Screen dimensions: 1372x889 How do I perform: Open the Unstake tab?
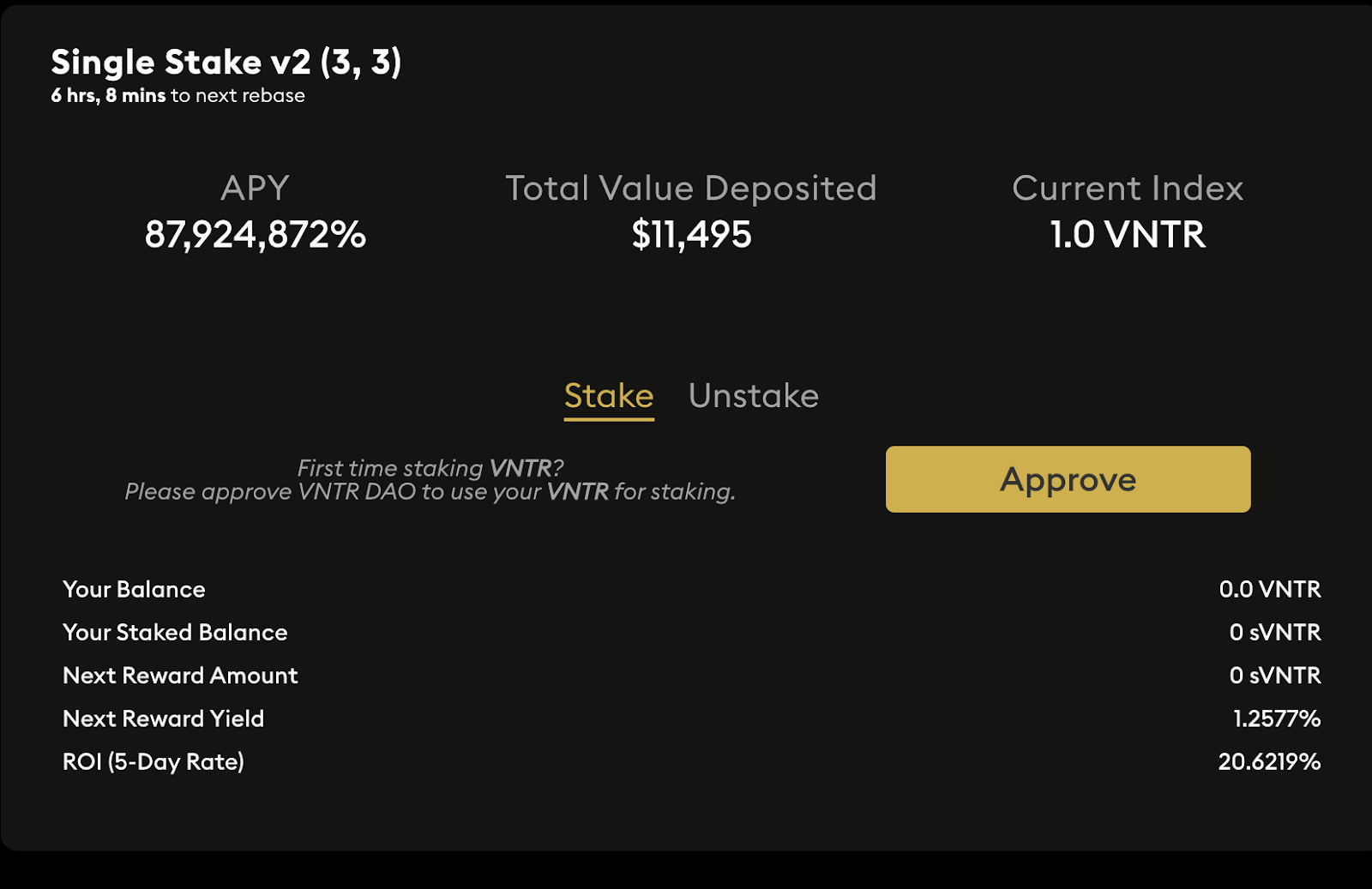click(753, 396)
